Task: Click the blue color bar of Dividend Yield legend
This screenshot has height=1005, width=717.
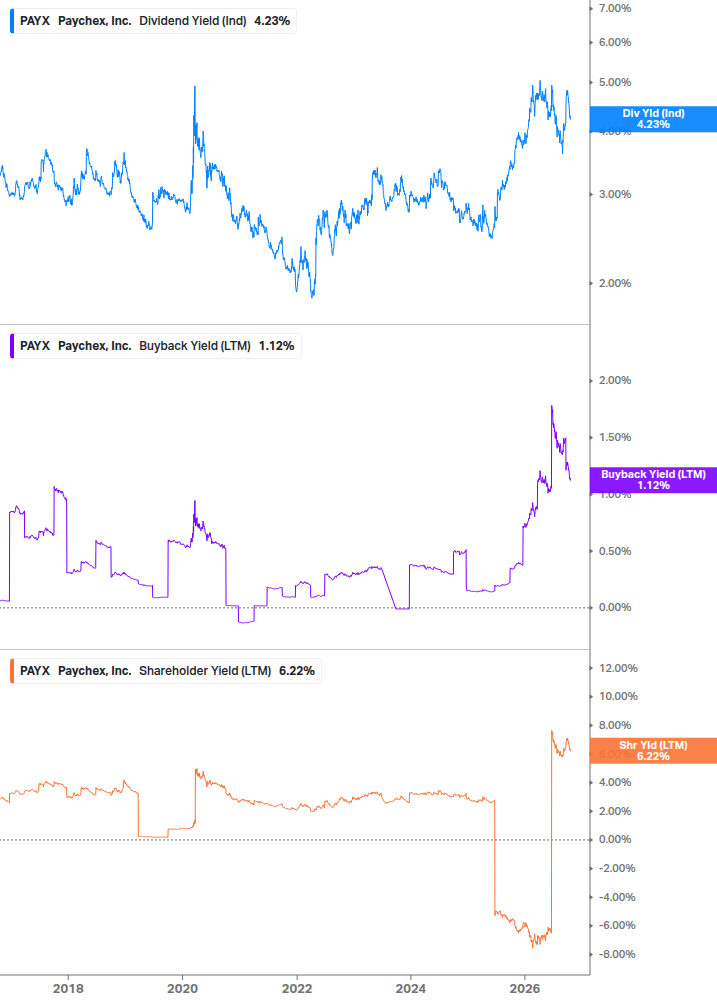Action: (12, 21)
